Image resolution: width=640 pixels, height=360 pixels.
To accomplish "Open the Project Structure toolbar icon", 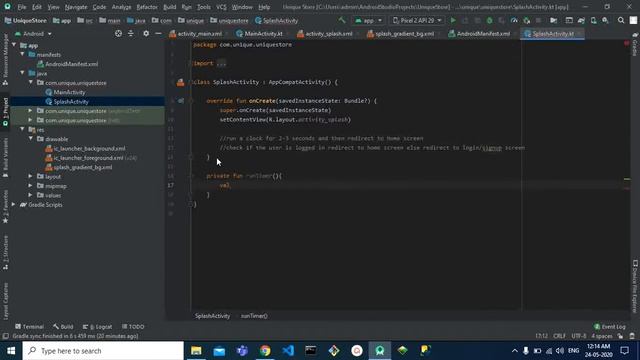I will [x=553, y=20].
